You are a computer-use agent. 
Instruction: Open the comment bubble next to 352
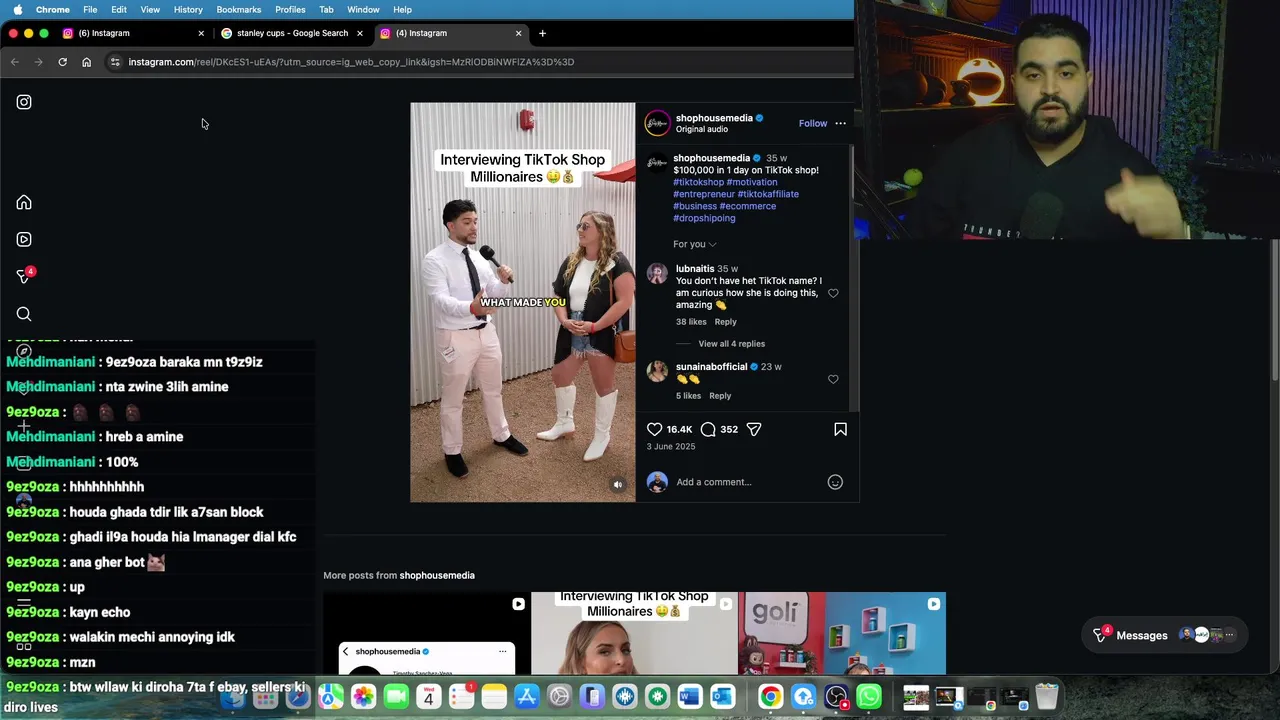point(708,429)
